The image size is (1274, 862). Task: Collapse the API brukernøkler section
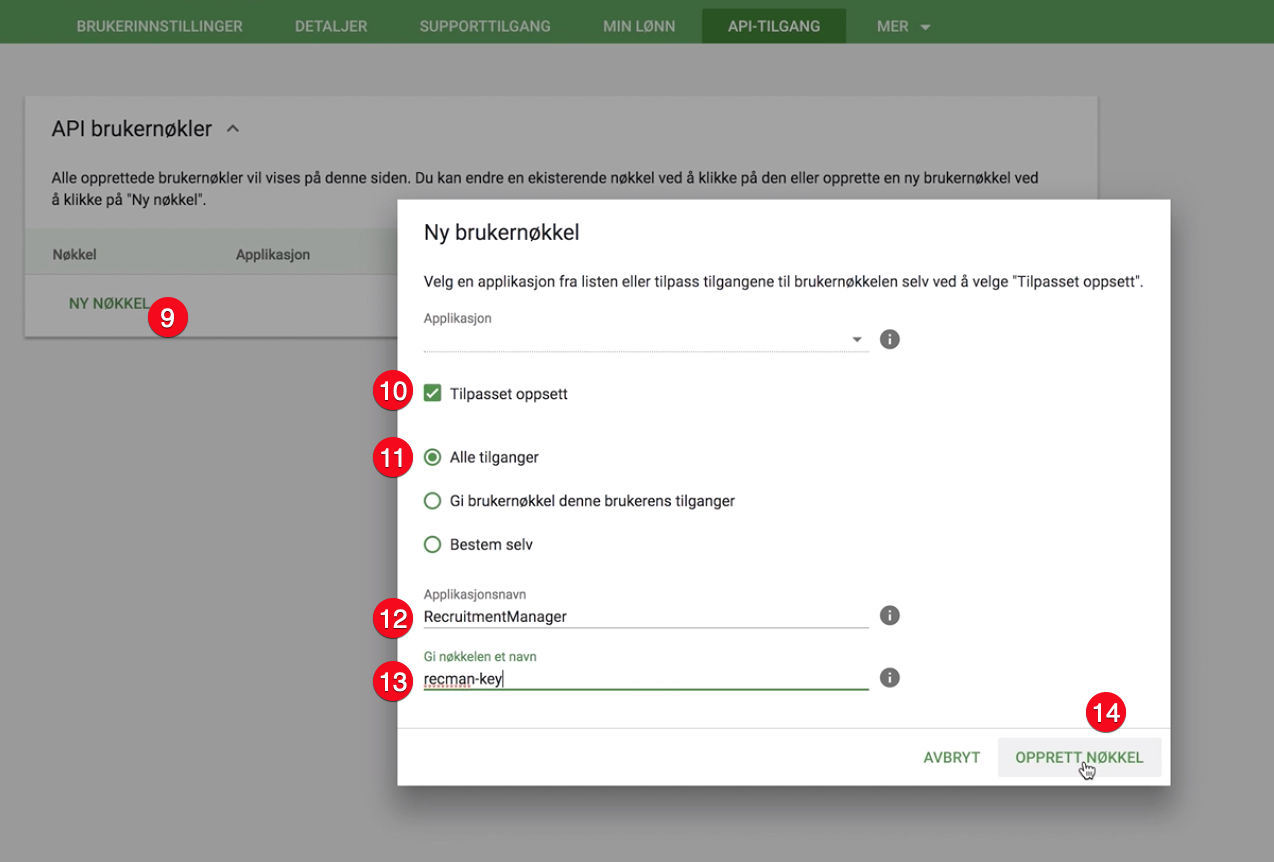tap(233, 129)
